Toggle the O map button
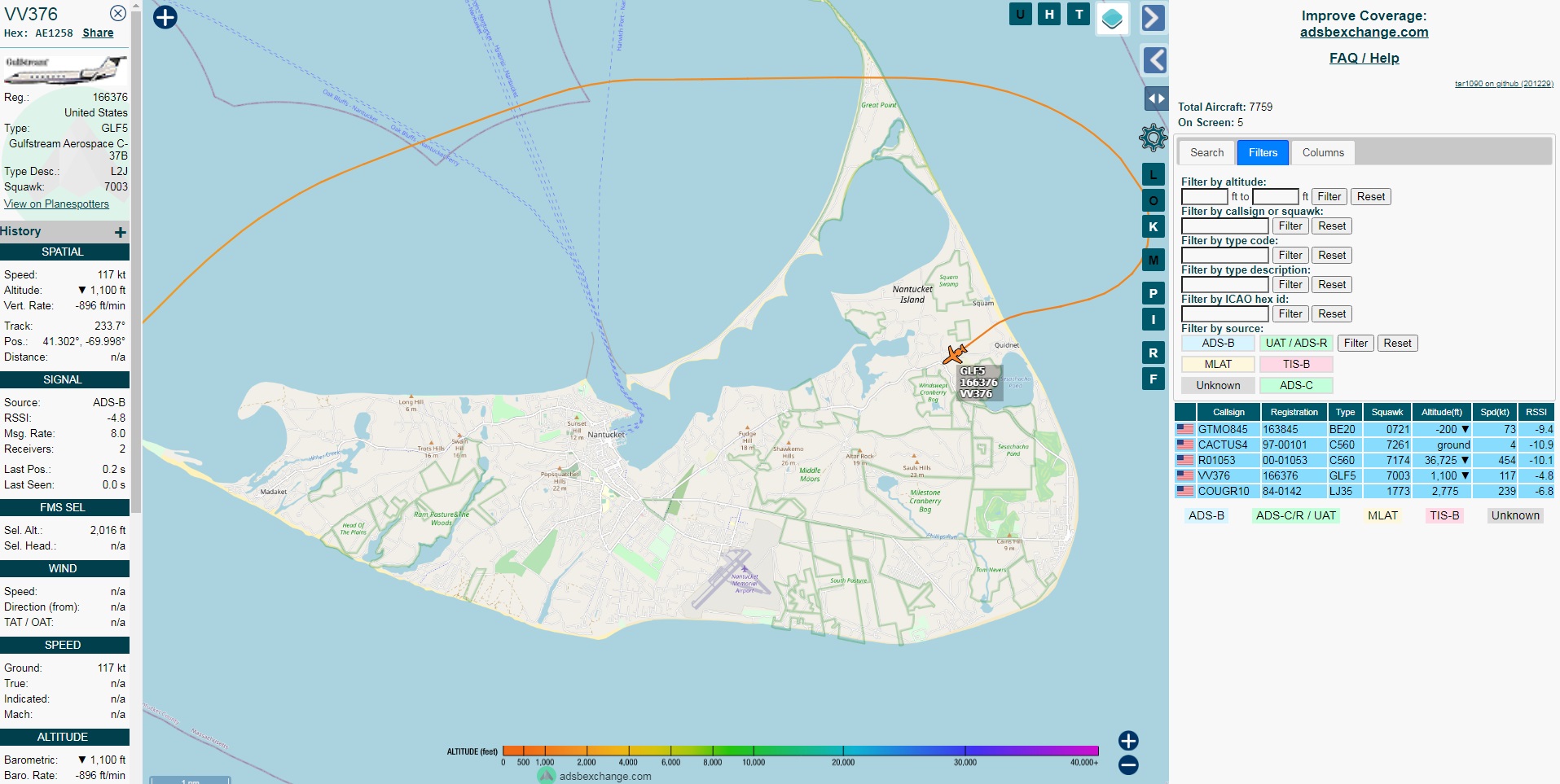This screenshot has width=1560, height=784. click(1153, 201)
